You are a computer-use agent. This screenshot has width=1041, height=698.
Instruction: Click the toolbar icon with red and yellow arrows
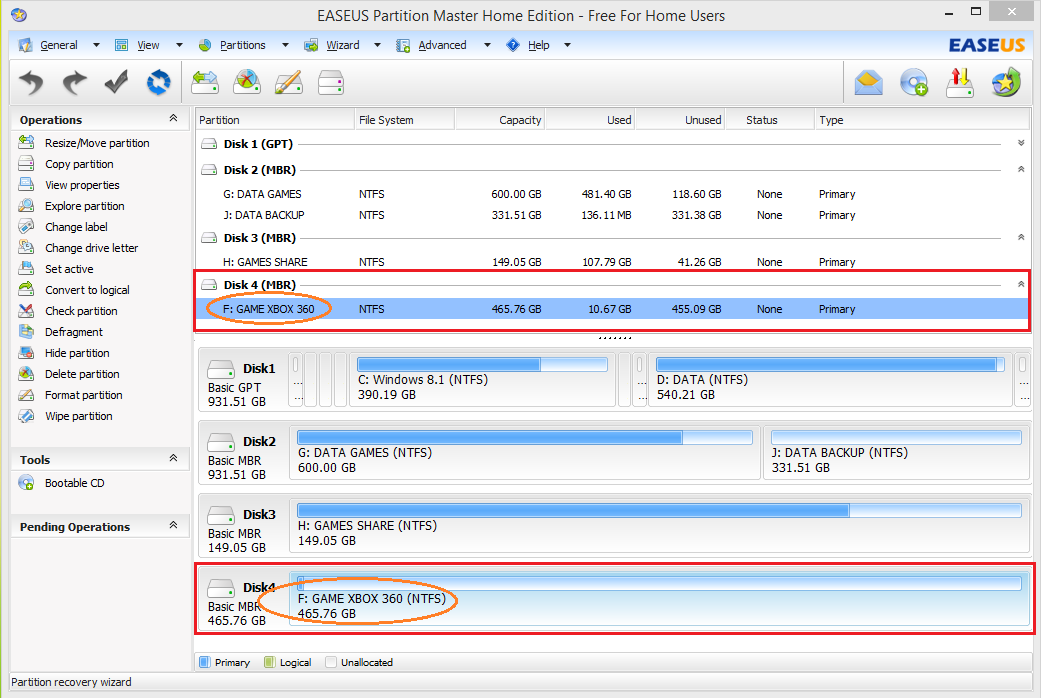click(959, 82)
